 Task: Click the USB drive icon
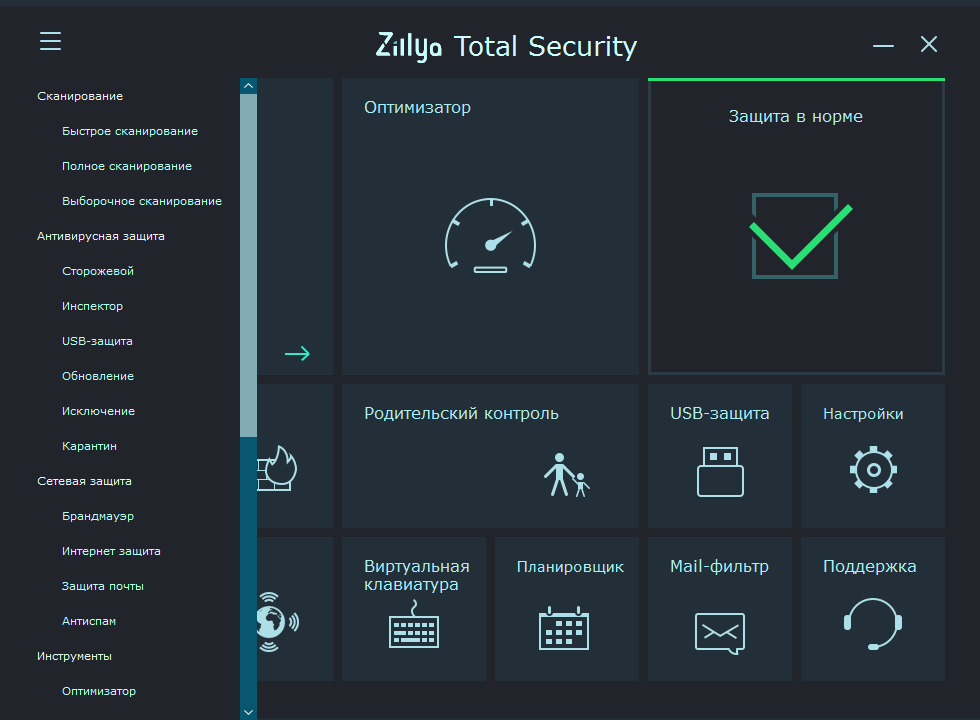click(x=720, y=472)
